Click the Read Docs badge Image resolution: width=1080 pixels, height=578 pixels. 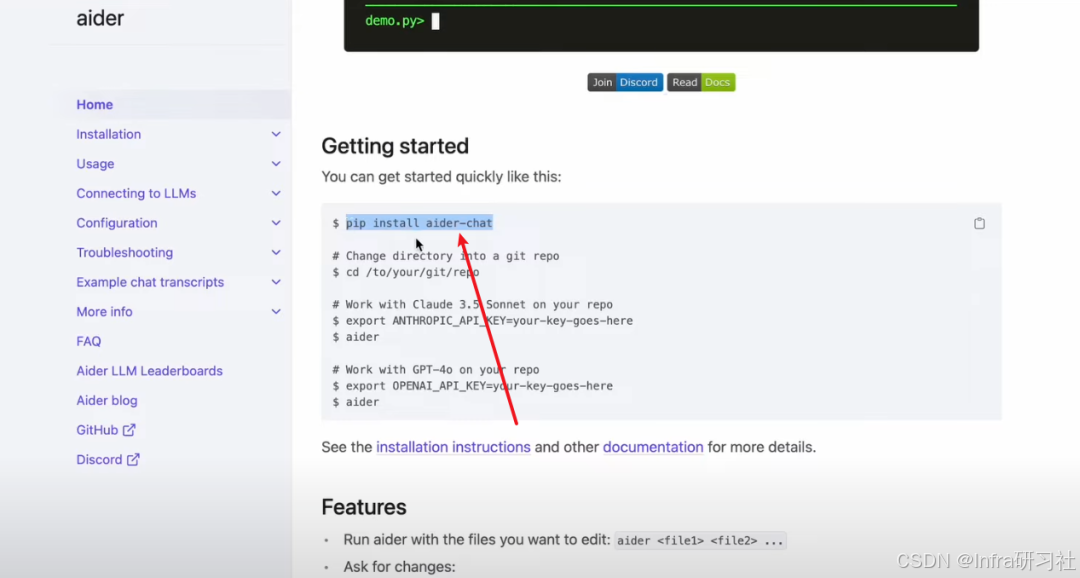[x=700, y=83]
